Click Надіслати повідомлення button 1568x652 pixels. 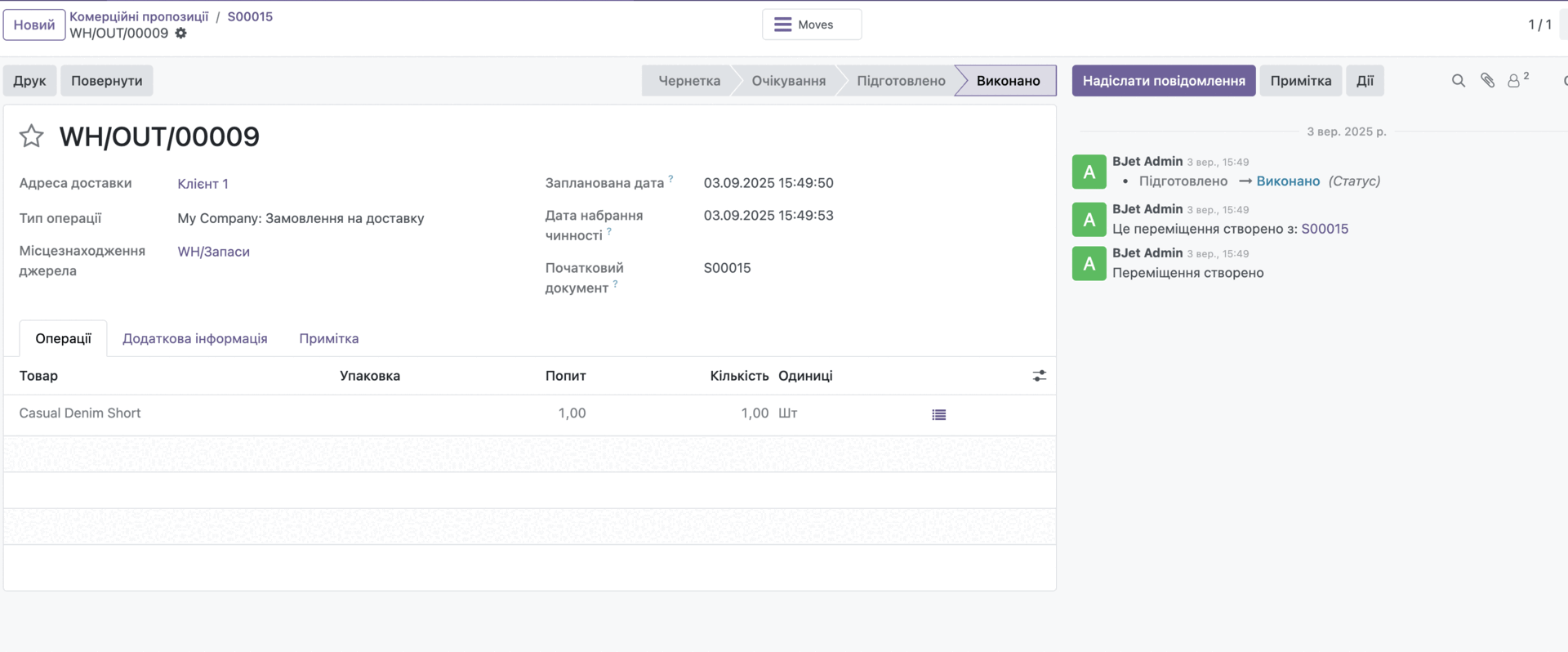coord(1163,81)
